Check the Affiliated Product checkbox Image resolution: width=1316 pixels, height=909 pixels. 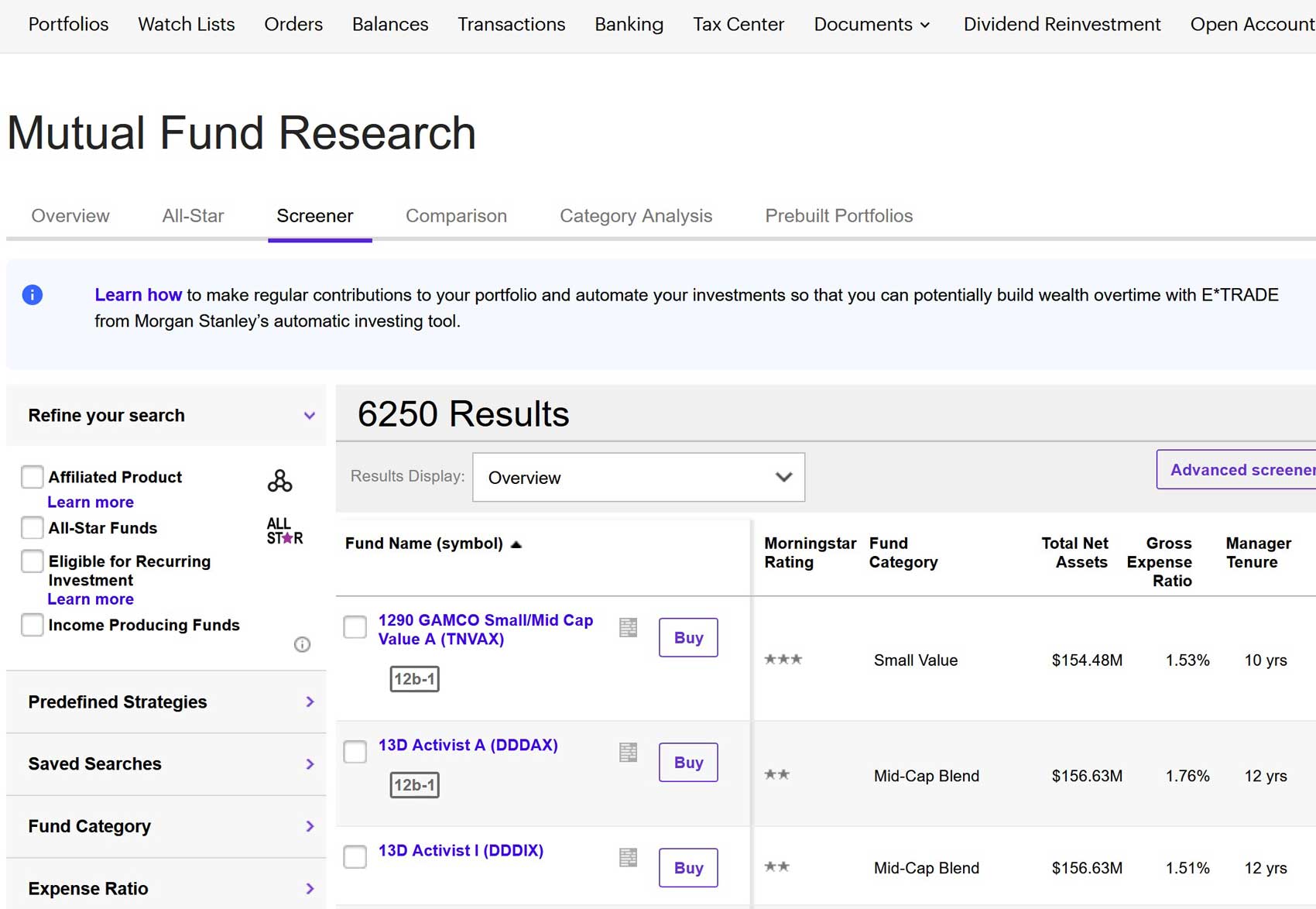[x=32, y=477]
